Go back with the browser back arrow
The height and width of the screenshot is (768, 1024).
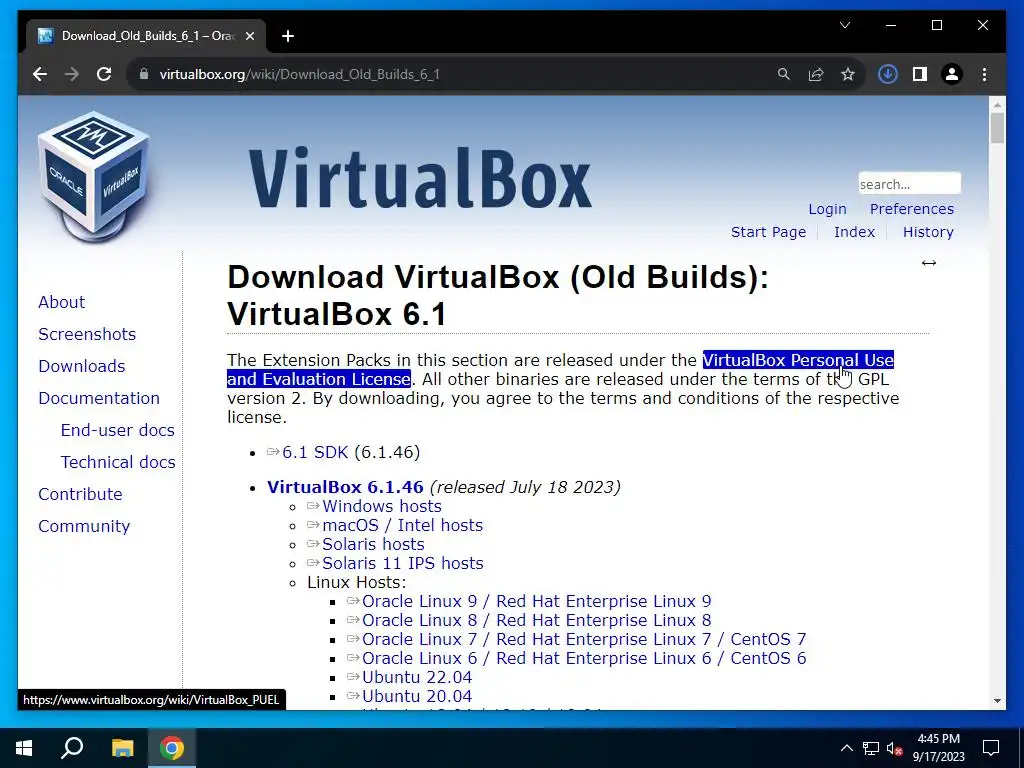click(x=40, y=74)
